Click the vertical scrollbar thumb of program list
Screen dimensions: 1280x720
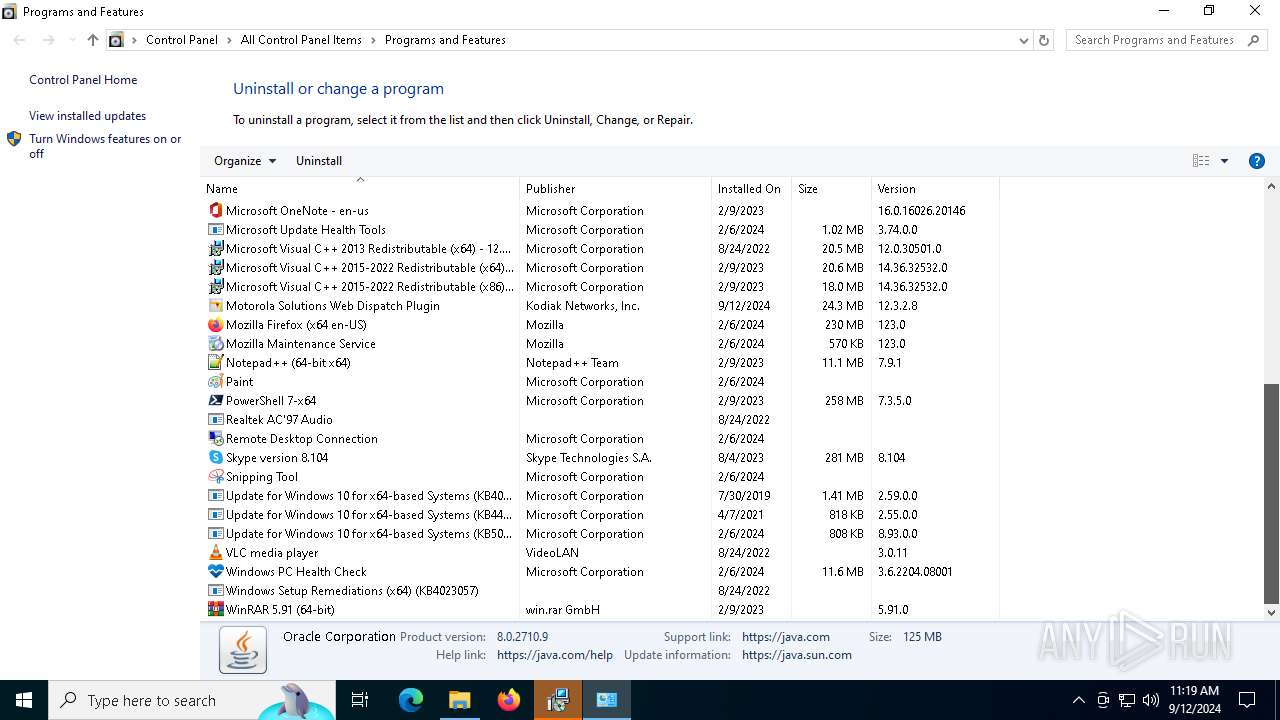1272,494
